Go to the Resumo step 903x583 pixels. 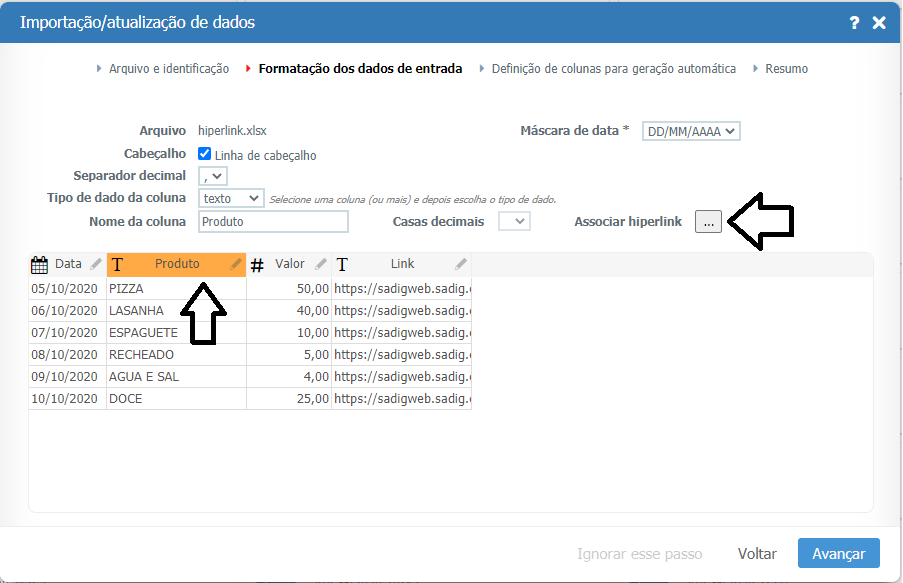click(786, 69)
